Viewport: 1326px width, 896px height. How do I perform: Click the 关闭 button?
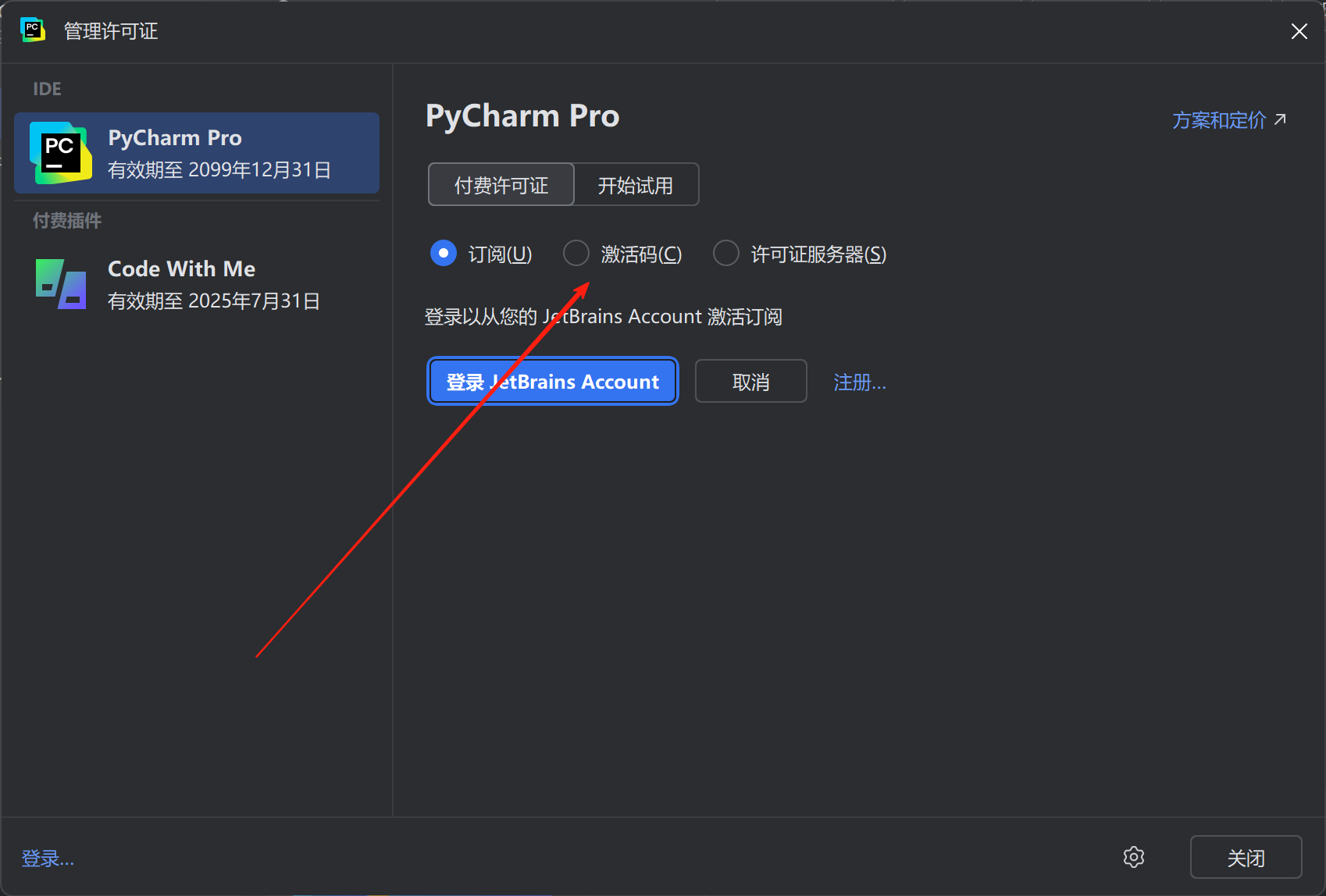click(1246, 857)
